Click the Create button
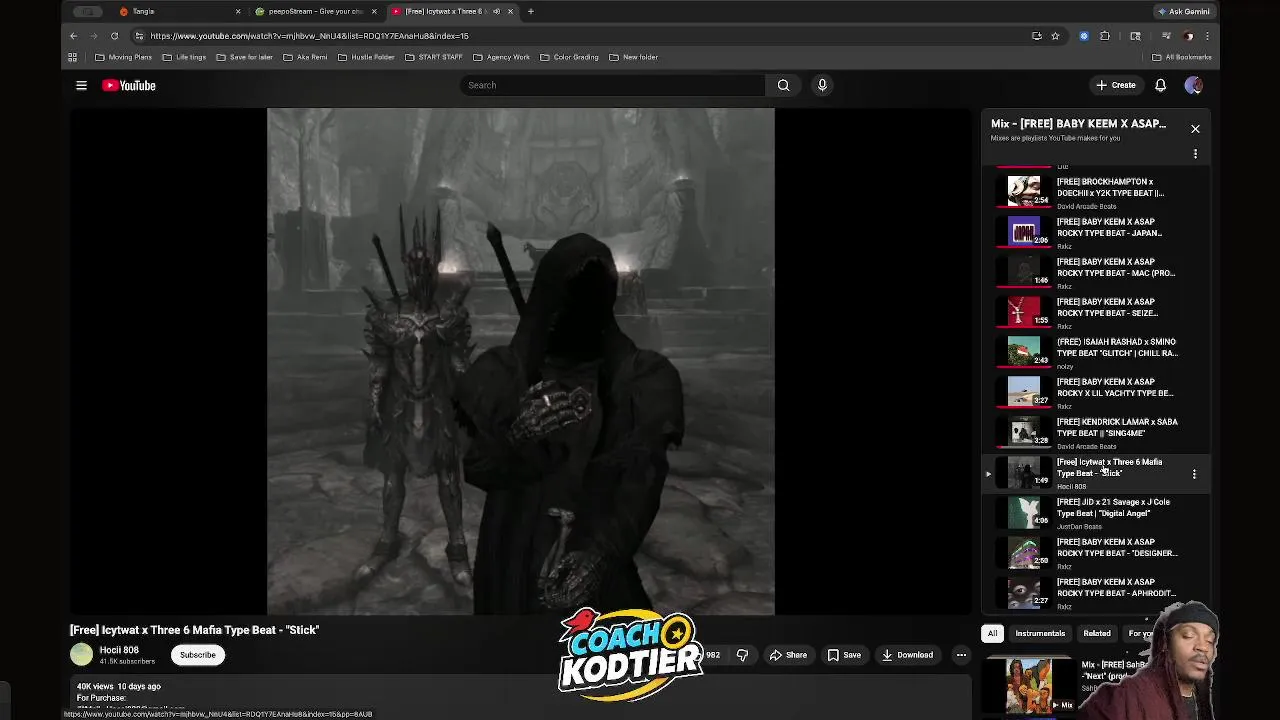Image resolution: width=1280 pixels, height=720 pixels. click(1116, 85)
